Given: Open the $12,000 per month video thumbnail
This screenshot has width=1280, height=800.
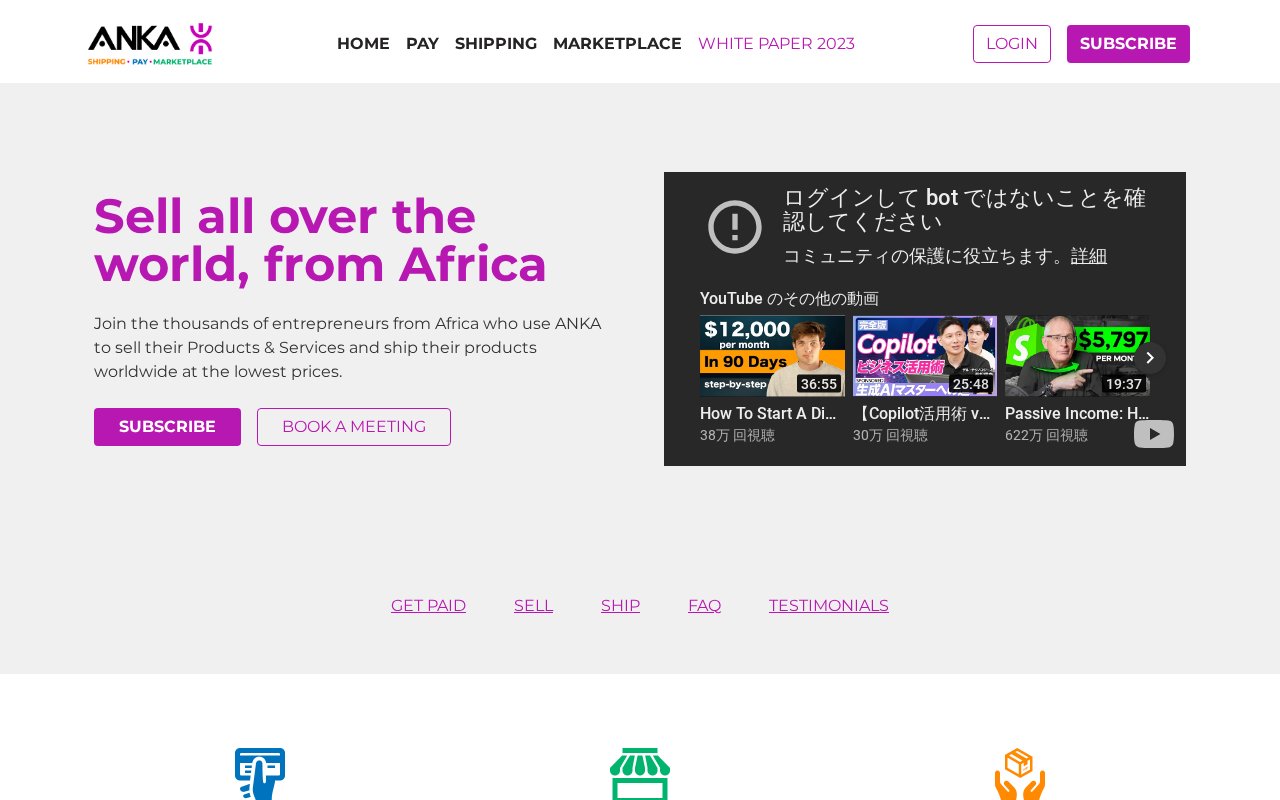Looking at the screenshot, I should point(772,356).
